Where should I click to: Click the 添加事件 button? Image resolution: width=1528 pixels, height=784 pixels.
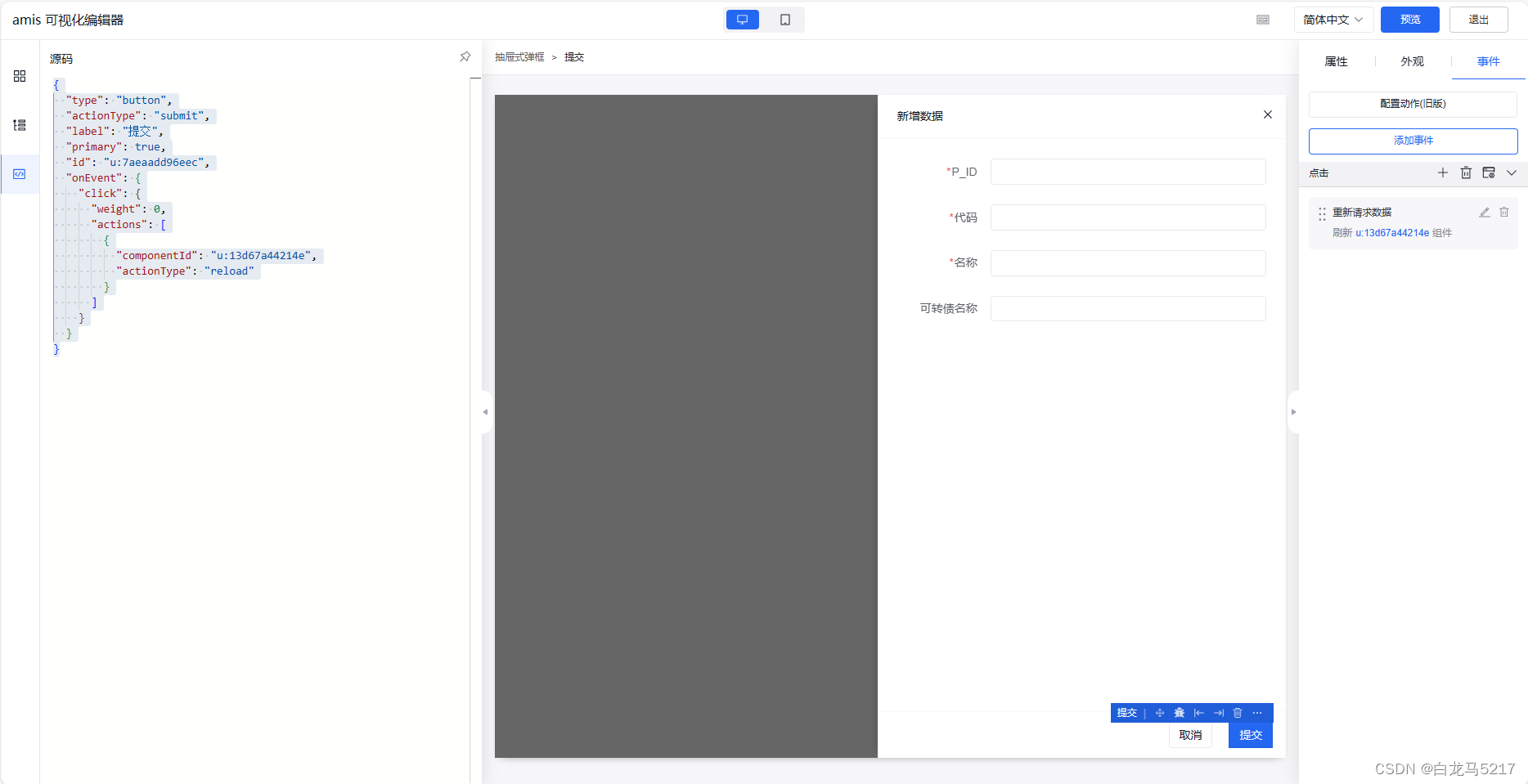point(1413,141)
